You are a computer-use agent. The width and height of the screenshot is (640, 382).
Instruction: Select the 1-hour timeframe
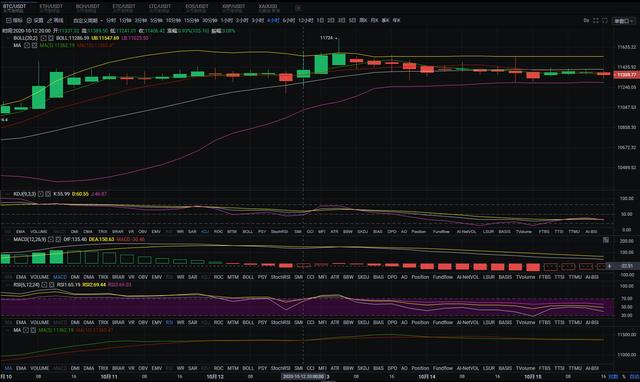tap(227, 20)
